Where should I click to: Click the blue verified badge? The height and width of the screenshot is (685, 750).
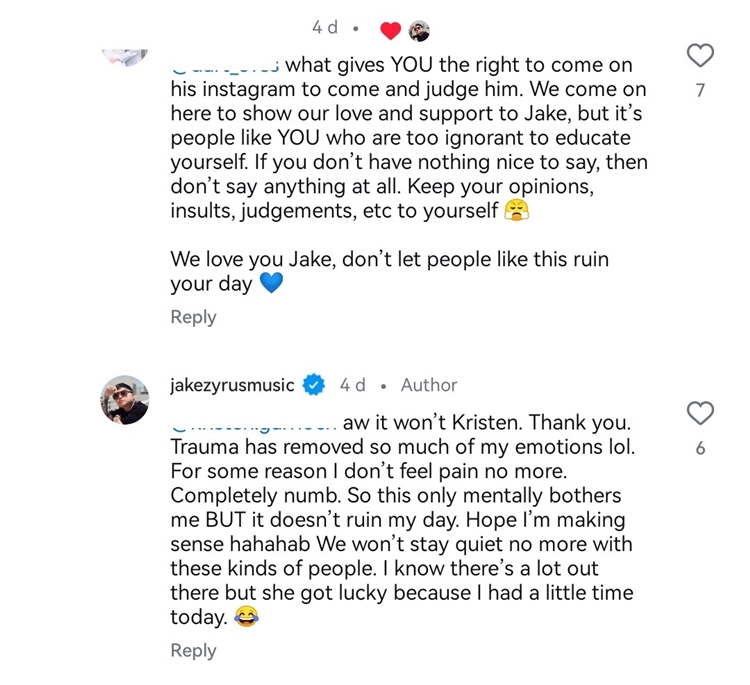[315, 385]
